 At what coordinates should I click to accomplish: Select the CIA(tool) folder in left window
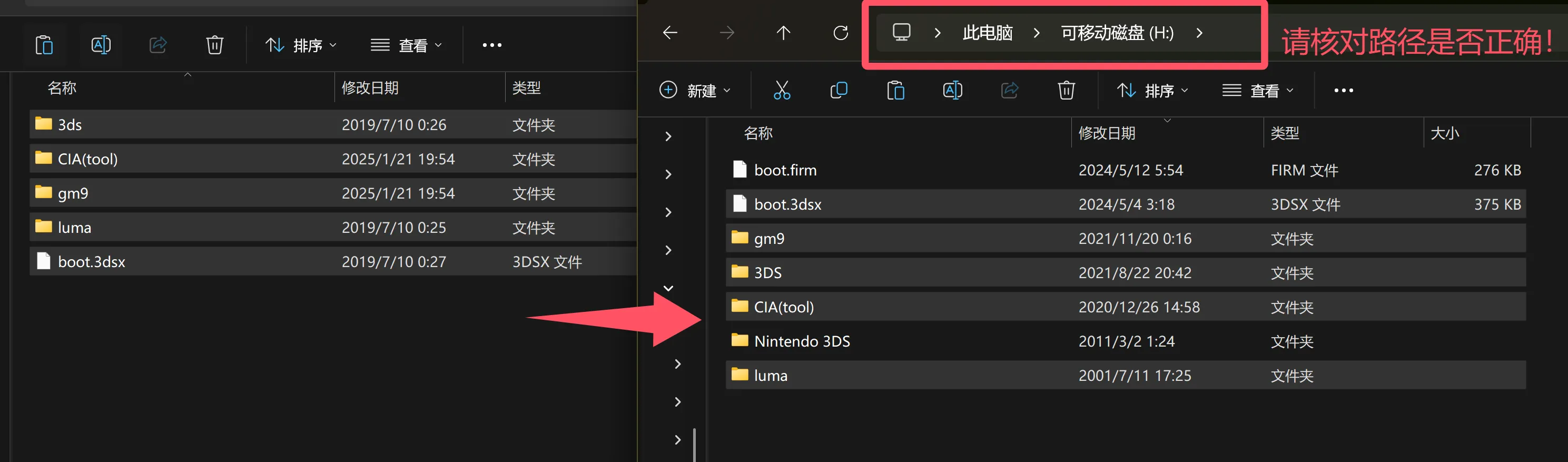pyautogui.click(x=87, y=160)
